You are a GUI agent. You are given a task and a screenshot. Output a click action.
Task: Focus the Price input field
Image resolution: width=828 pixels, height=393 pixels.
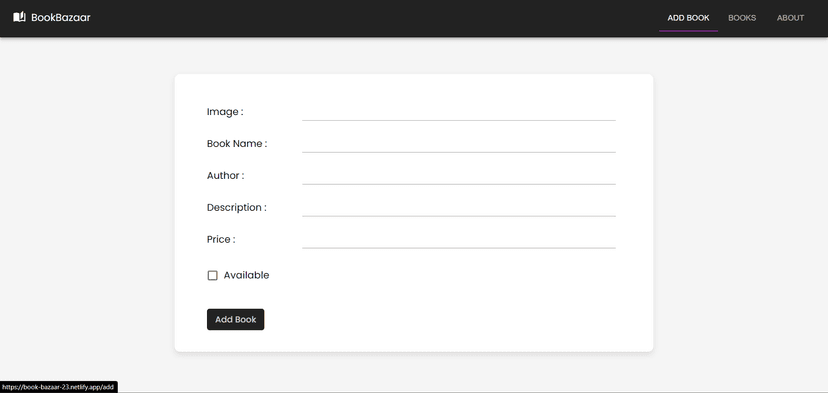coord(459,239)
